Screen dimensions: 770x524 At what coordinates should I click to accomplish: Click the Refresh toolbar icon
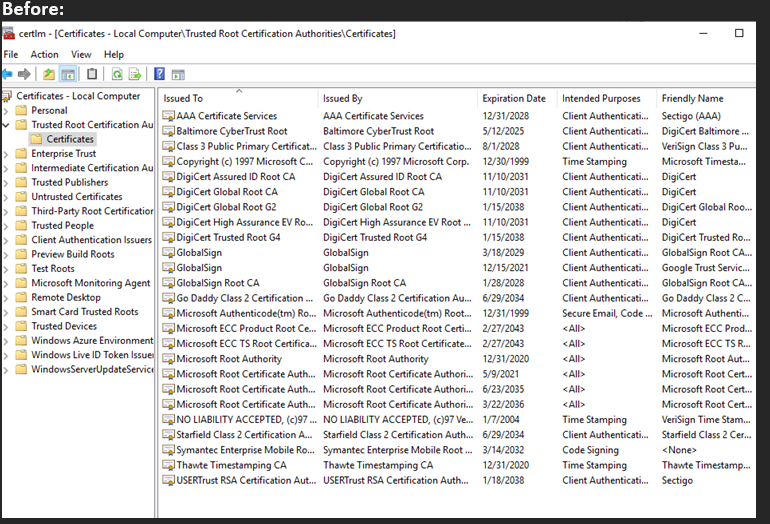tap(117, 74)
